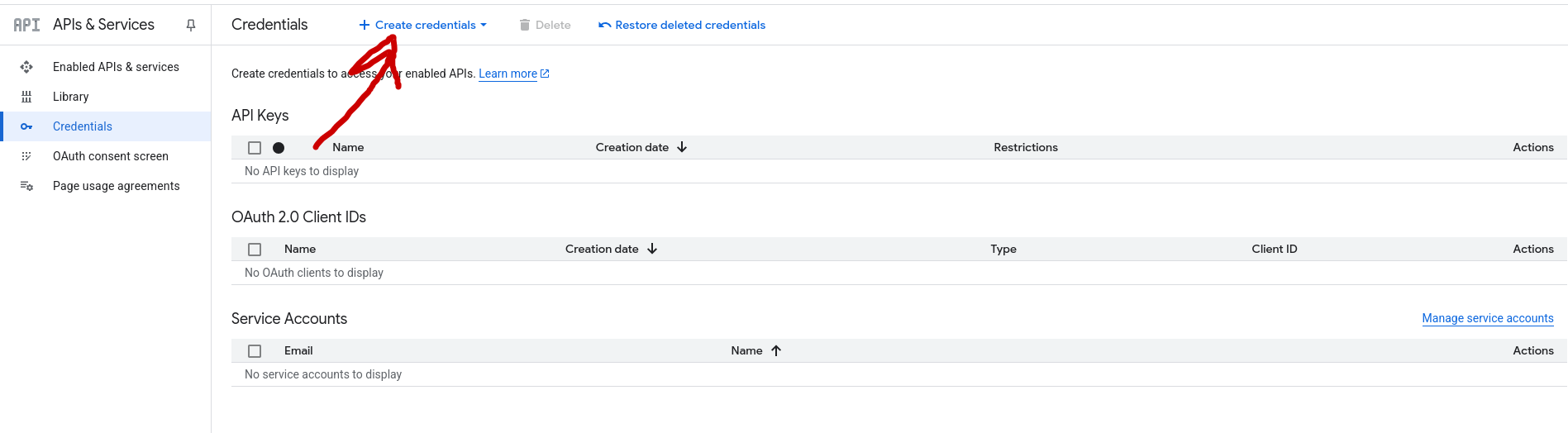Open the Learn more link
Screen dimensions: 1568x433
point(508,74)
